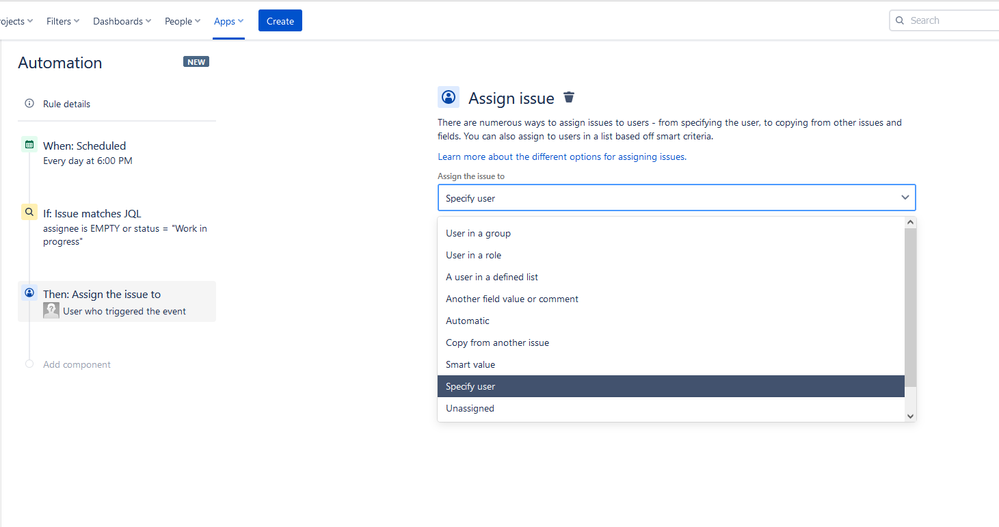
Task: Click the user avatar beside 'User who triggered'
Action: tap(51, 310)
